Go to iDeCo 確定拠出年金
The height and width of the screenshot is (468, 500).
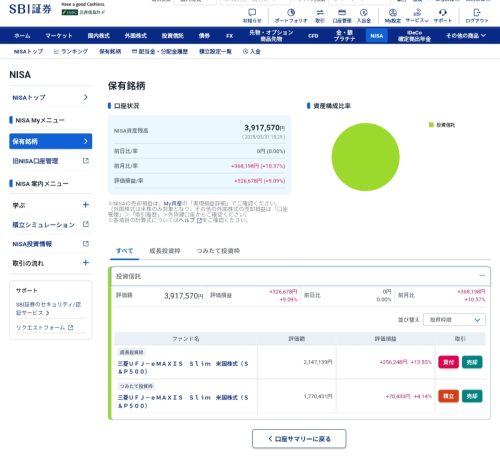click(x=414, y=36)
